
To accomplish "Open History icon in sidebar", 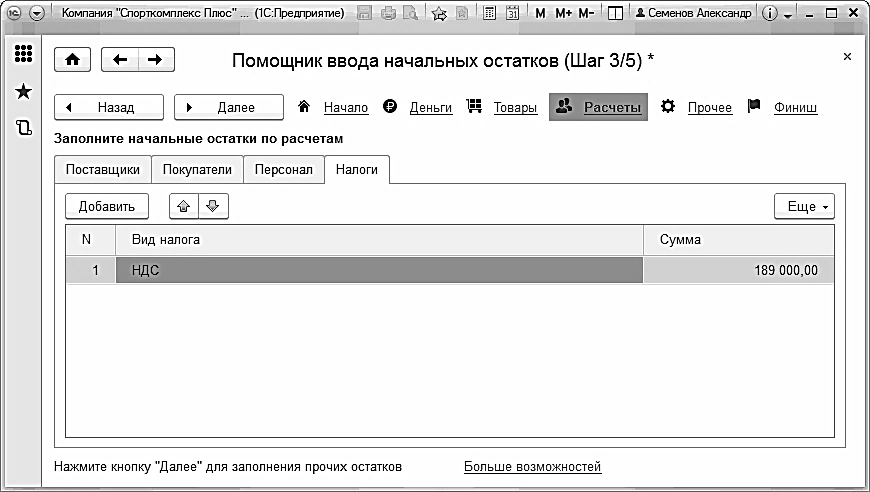I will pyautogui.click(x=23, y=128).
